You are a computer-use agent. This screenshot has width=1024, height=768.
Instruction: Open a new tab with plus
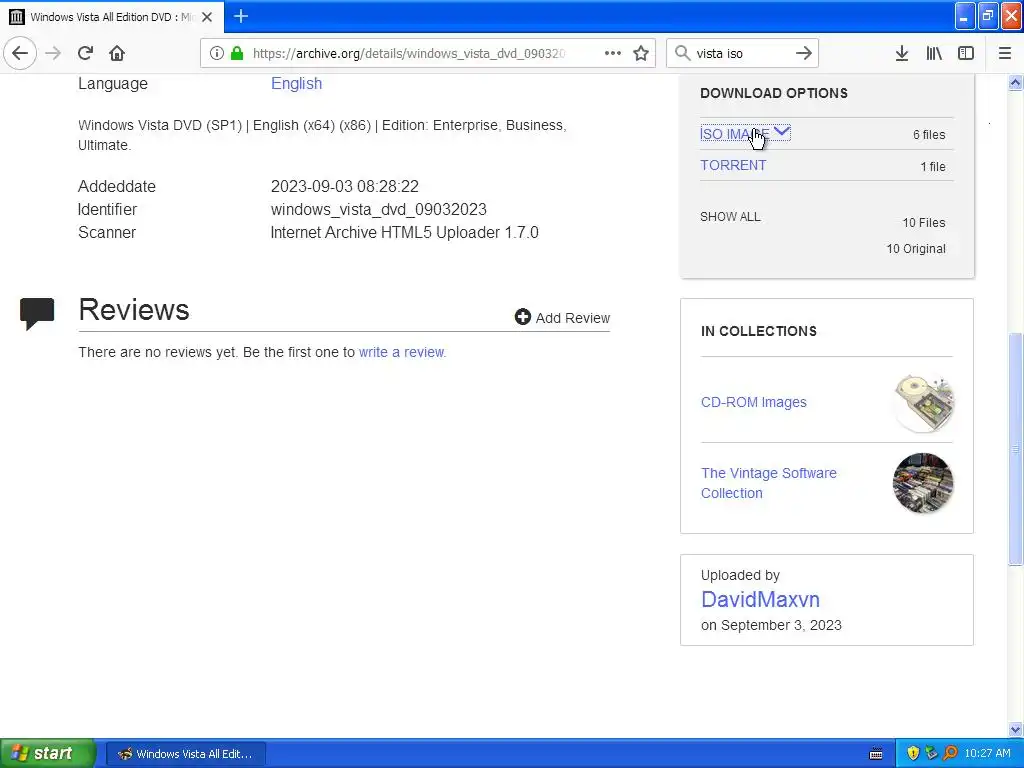[x=241, y=16]
